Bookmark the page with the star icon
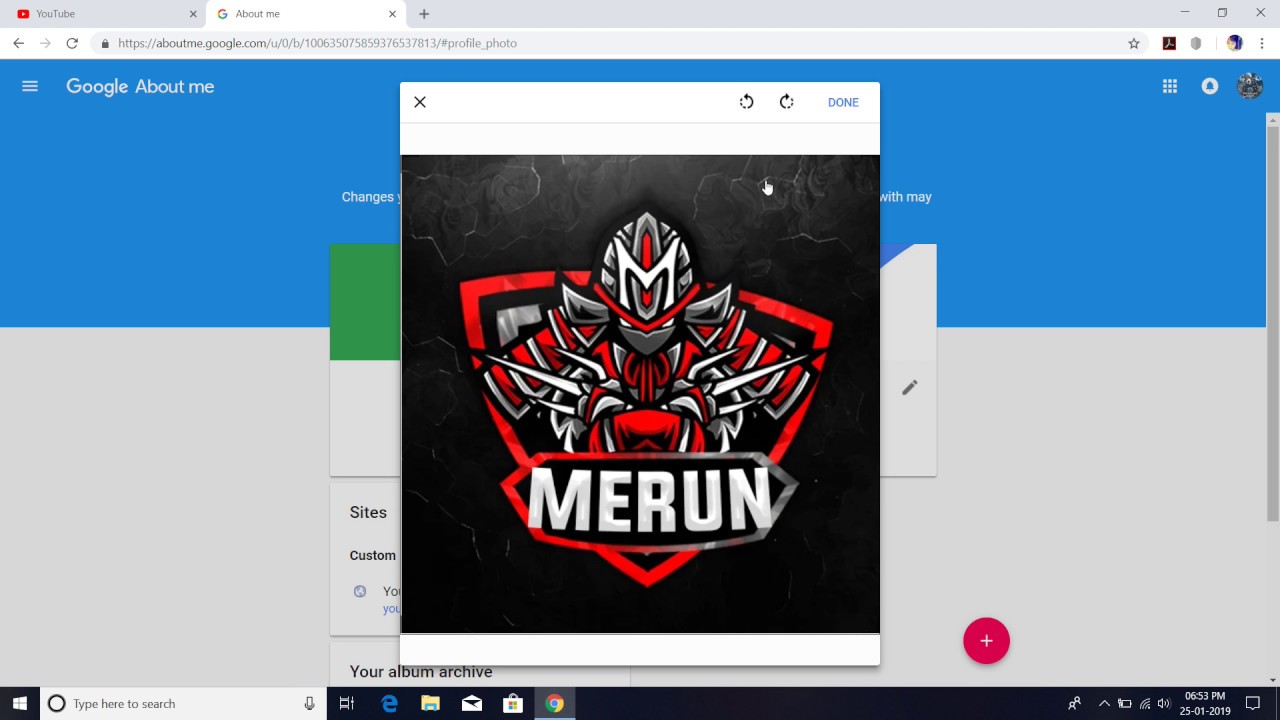Image resolution: width=1280 pixels, height=720 pixels. tap(1134, 43)
